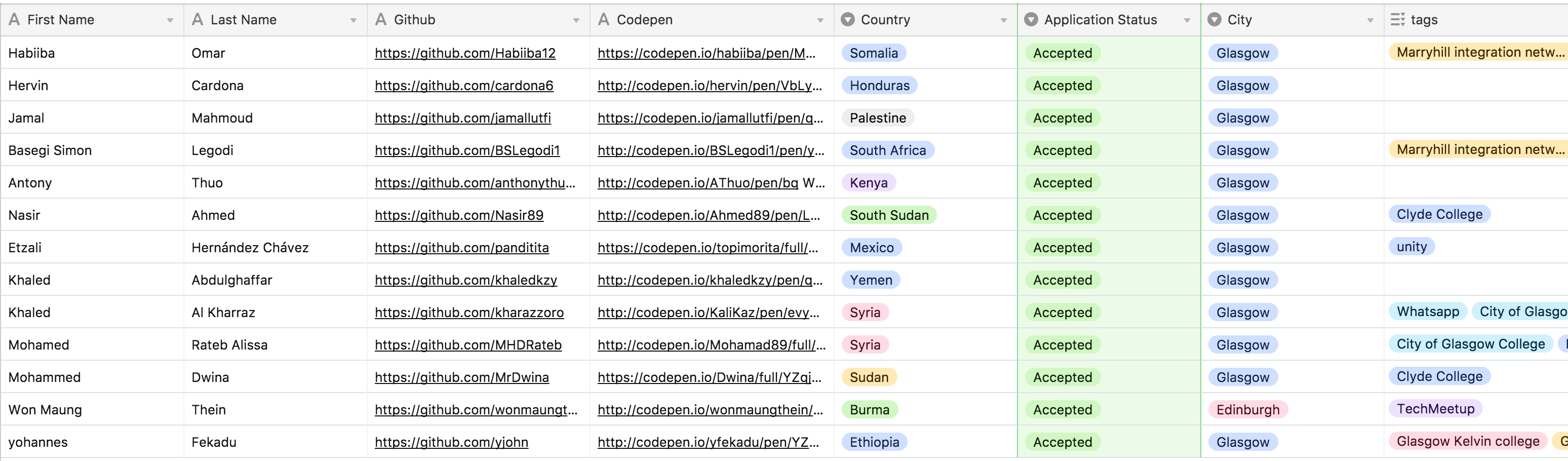Select the Sudan country tag
This screenshot has height=461, width=1568.
pos(869,377)
